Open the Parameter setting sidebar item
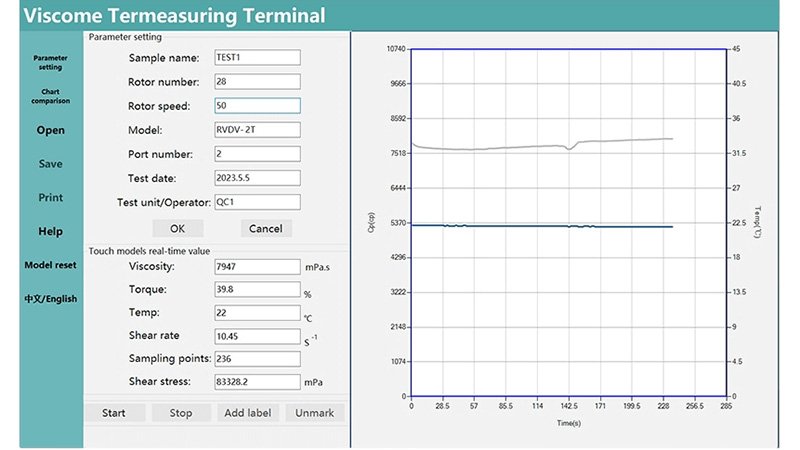The image size is (800, 450). coord(50,62)
